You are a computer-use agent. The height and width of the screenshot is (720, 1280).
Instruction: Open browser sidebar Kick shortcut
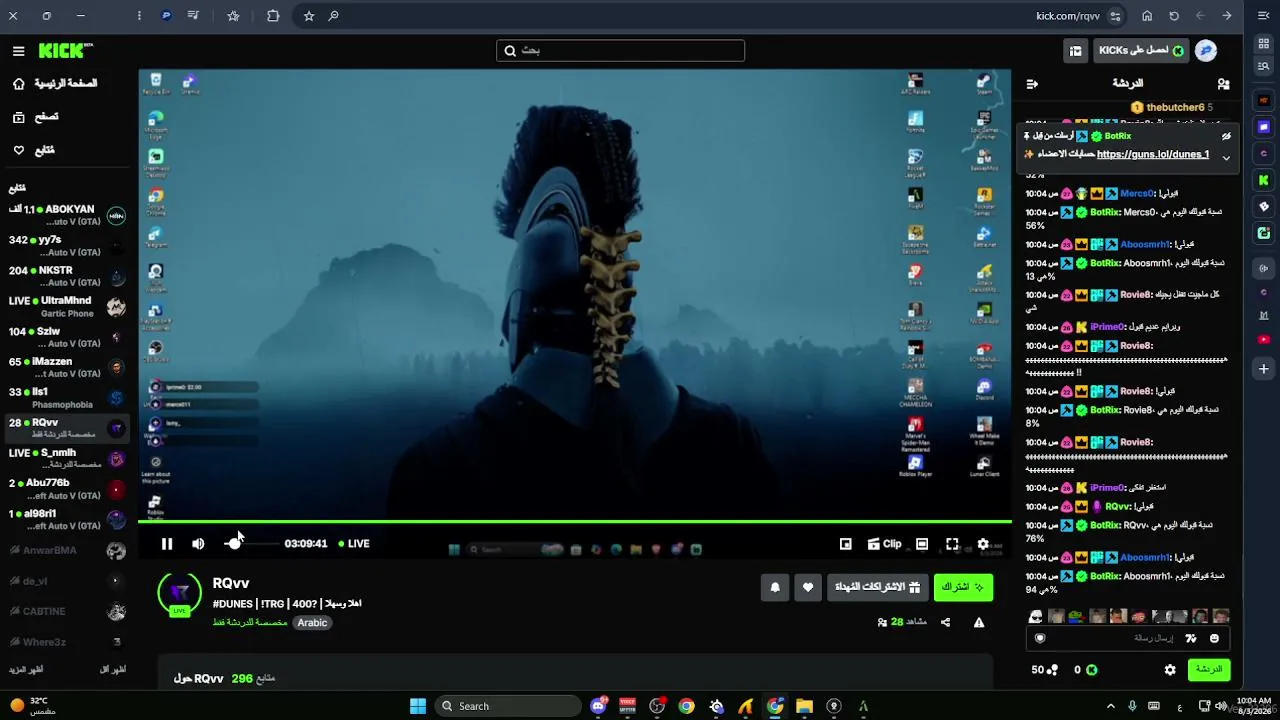[1264, 180]
